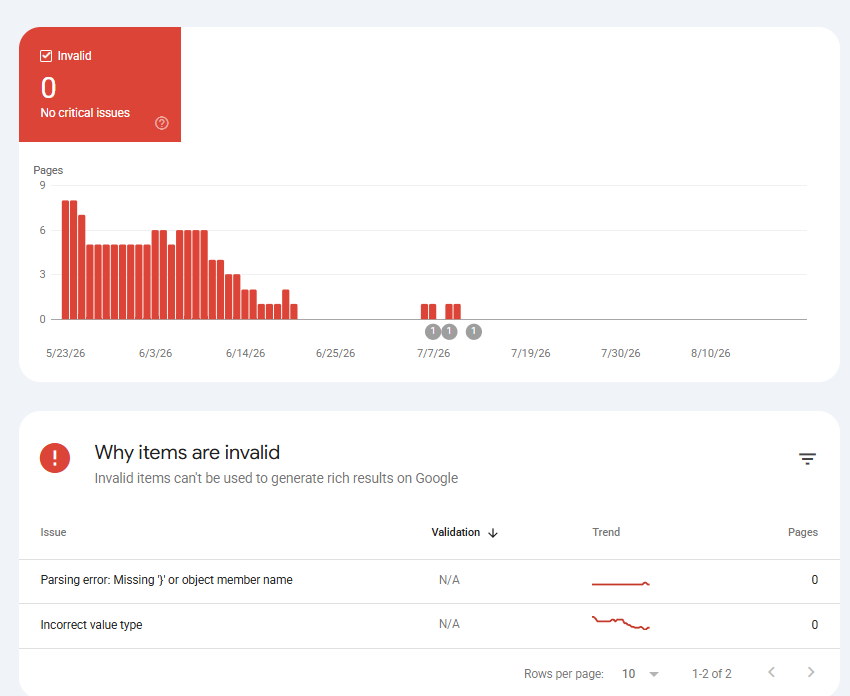The width and height of the screenshot is (850, 696).
Task: Open Parsing error: Missing '}' issue row
Action: (x=429, y=581)
